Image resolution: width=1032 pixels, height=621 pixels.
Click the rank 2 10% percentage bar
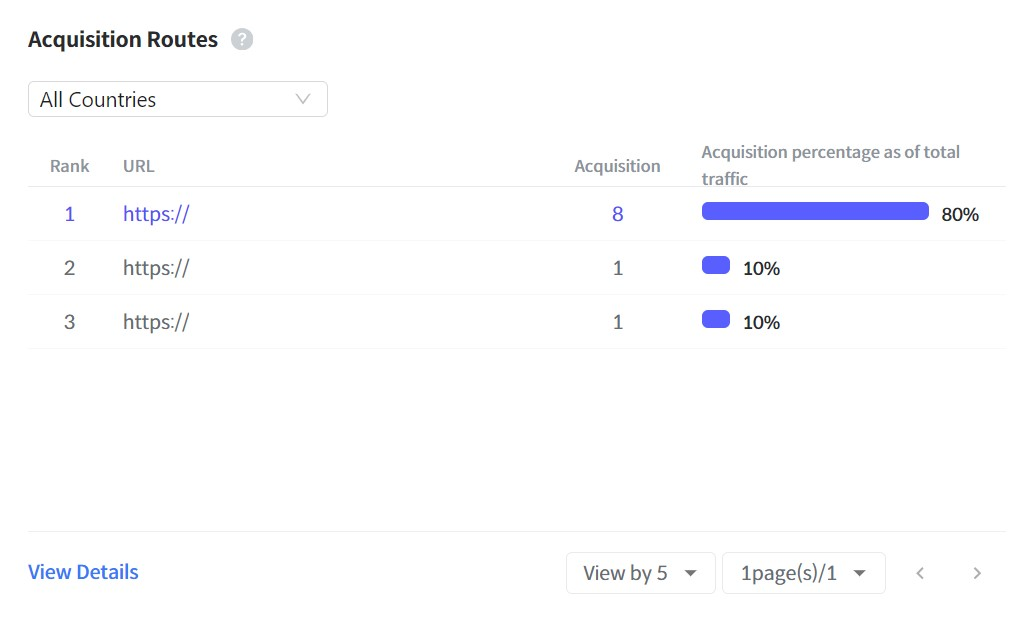[x=716, y=265]
